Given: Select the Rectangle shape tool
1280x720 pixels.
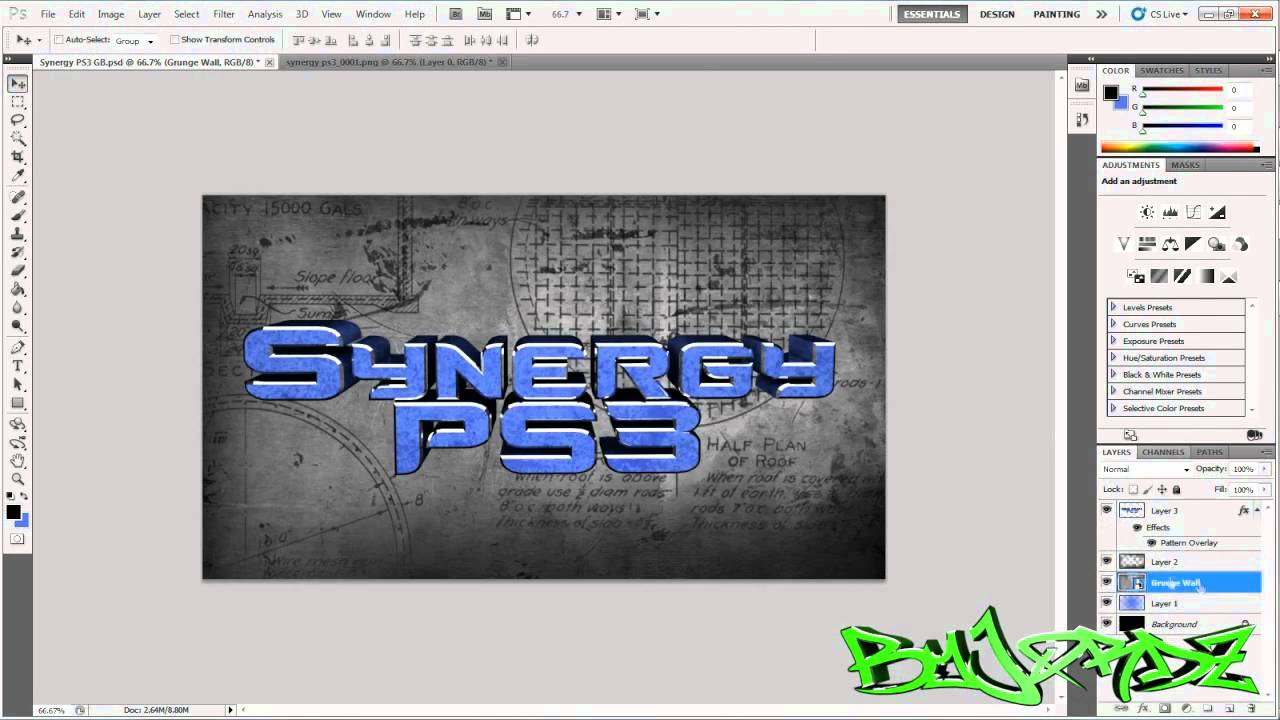Looking at the screenshot, I should click(x=18, y=403).
